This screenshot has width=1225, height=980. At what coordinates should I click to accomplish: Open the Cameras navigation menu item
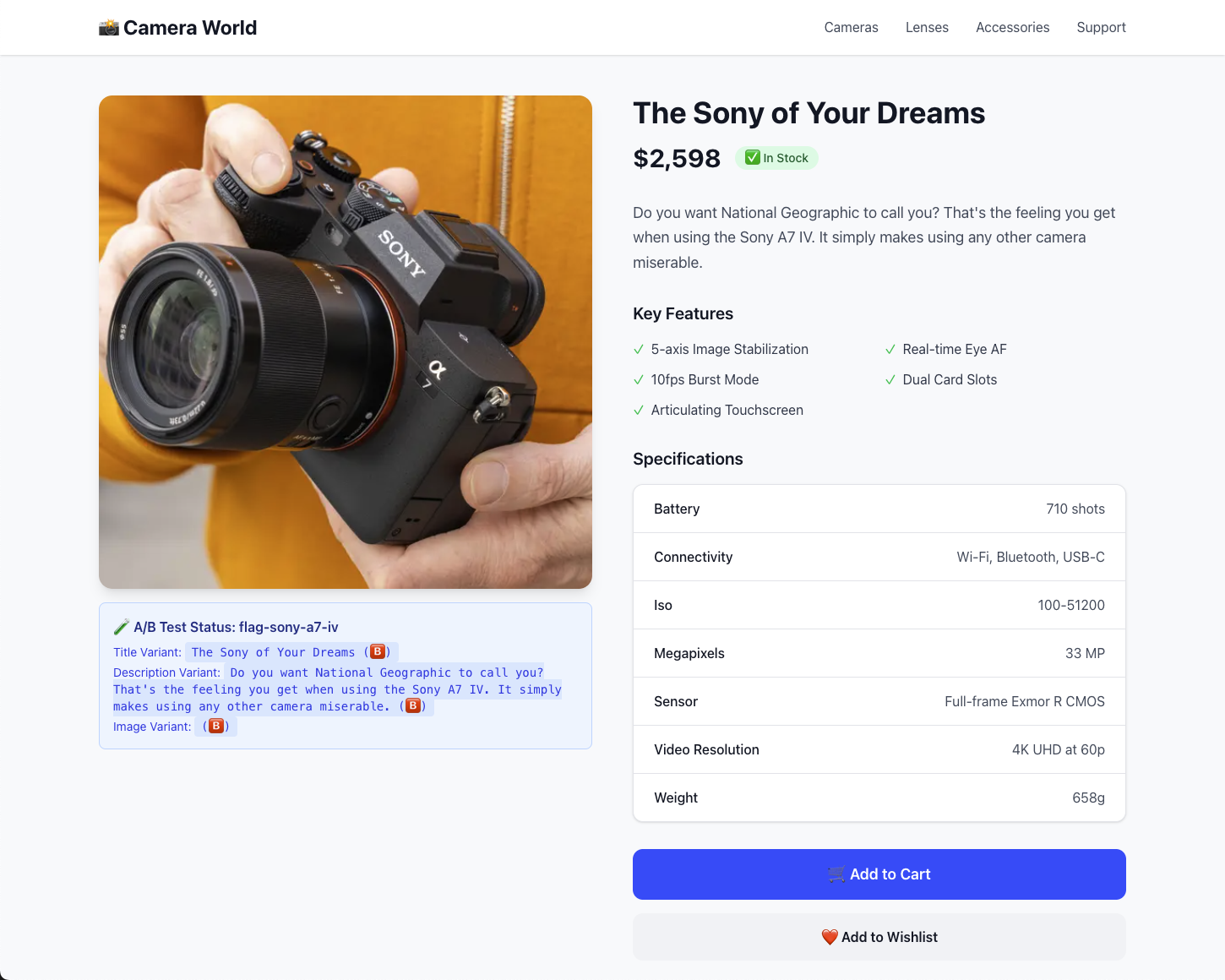pyautogui.click(x=852, y=28)
